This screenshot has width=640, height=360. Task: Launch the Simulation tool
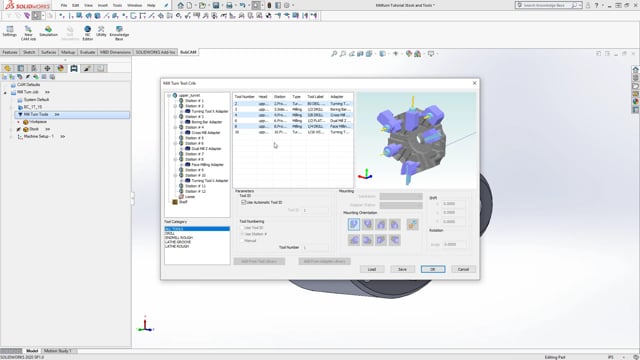tap(48, 31)
